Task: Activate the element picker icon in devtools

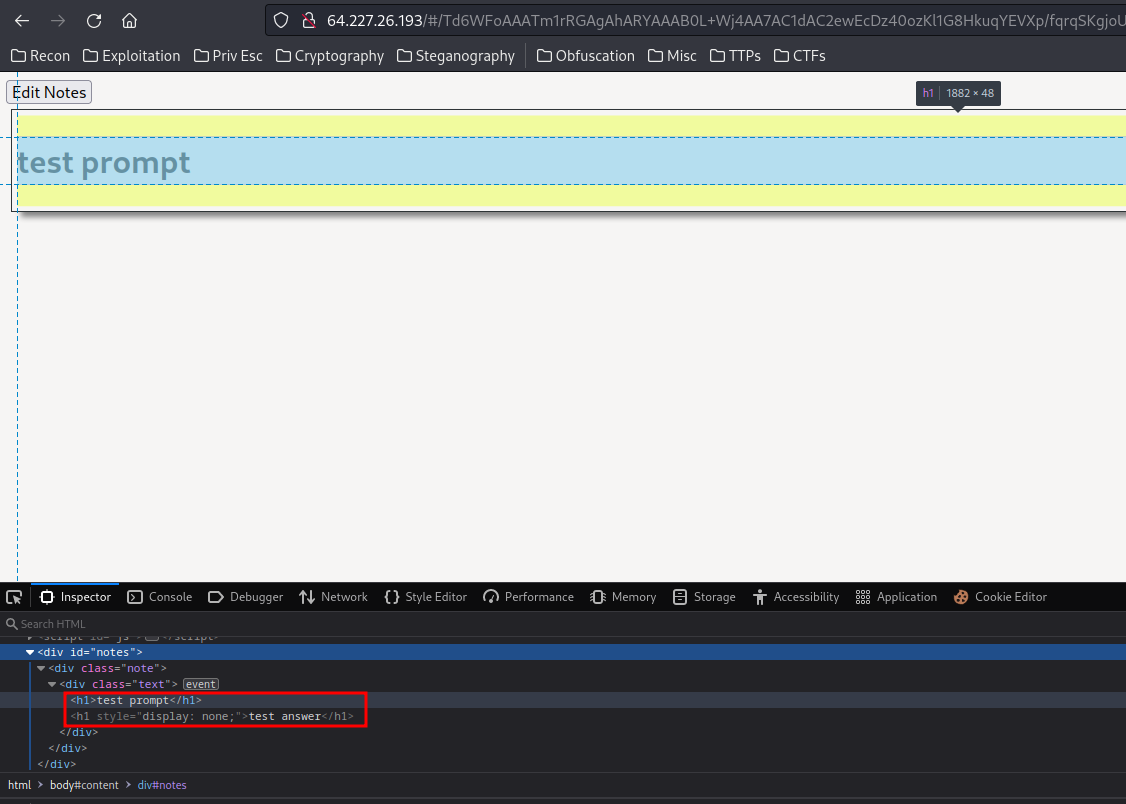Action: [x=14, y=597]
